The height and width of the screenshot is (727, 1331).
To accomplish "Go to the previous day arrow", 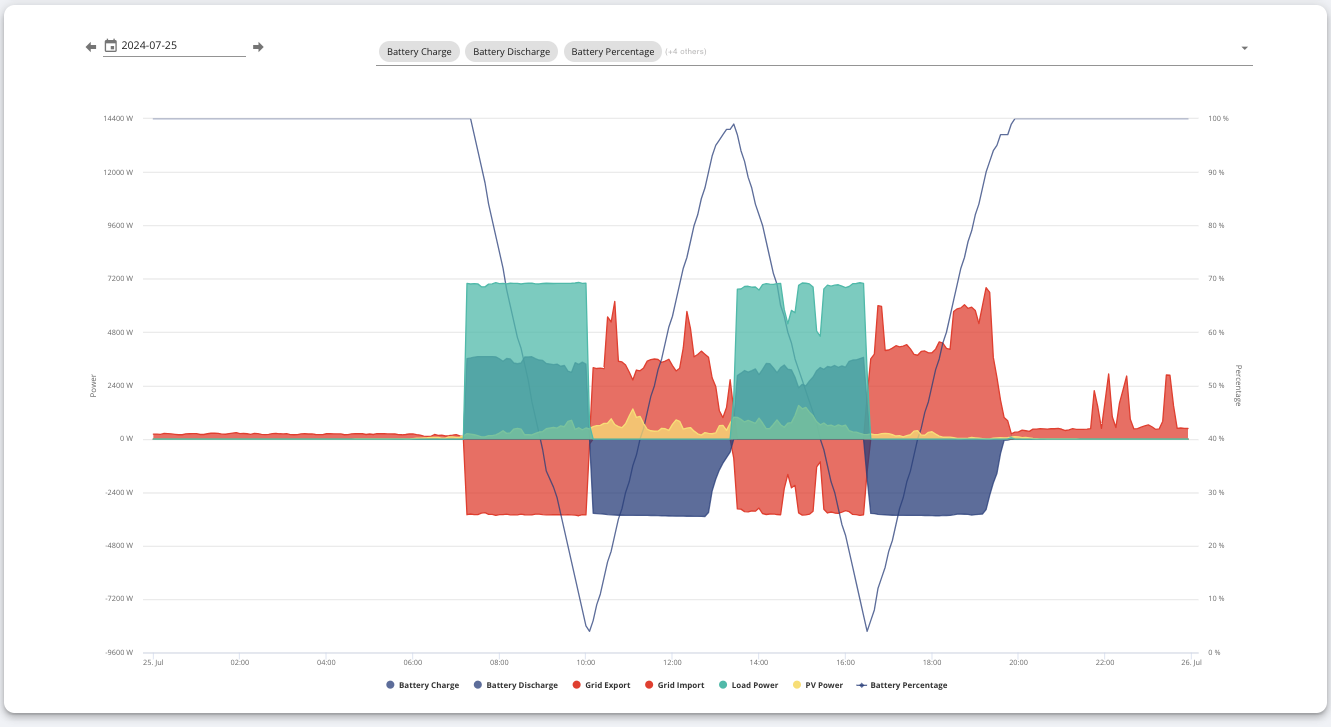I will point(90,47).
